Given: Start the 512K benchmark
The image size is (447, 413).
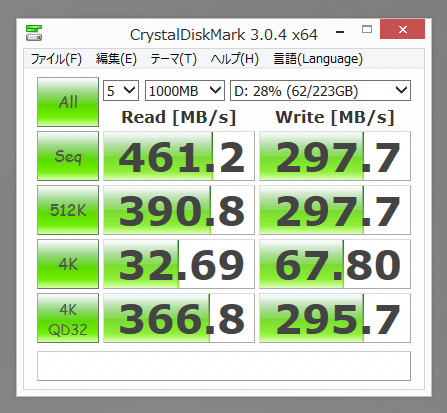Looking at the screenshot, I should tap(68, 210).
